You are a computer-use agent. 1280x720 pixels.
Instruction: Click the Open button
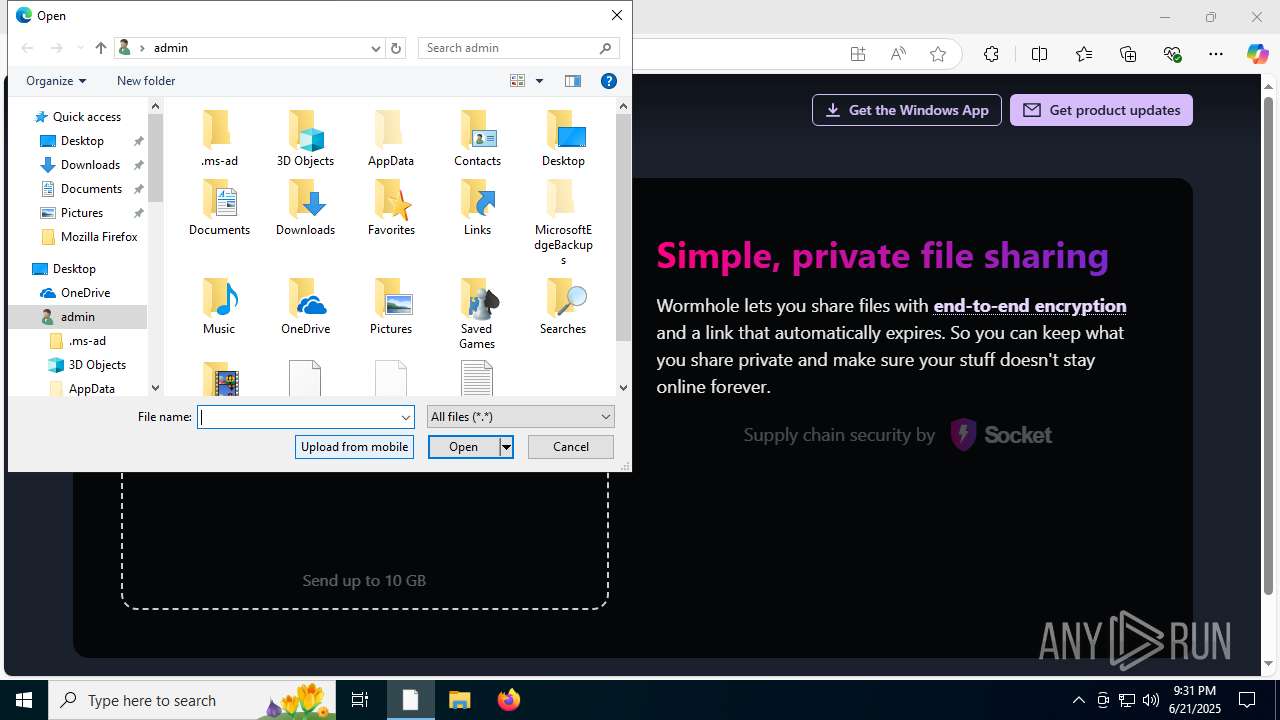click(464, 447)
